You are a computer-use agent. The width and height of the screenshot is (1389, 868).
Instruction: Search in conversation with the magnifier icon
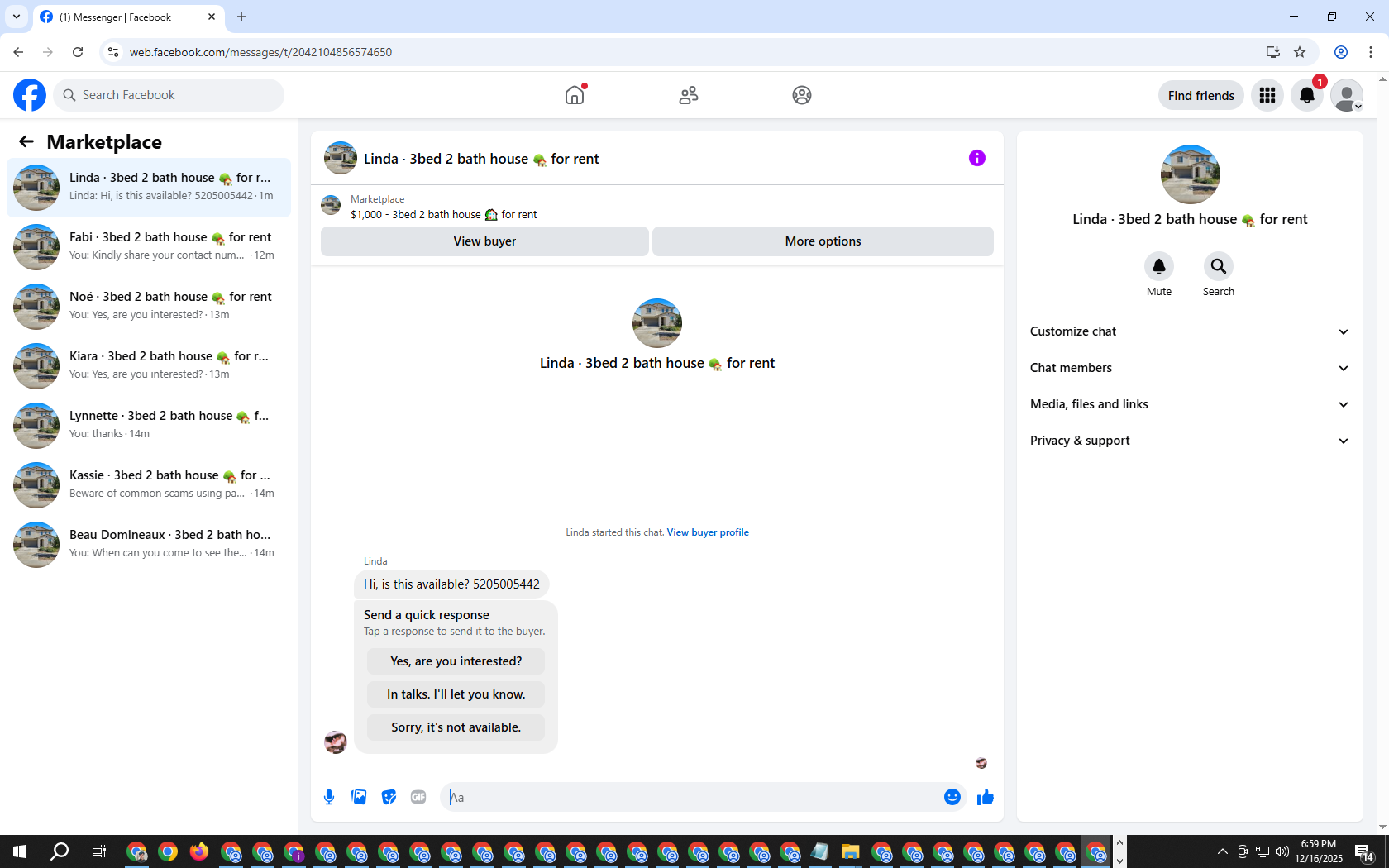coord(1219,266)
